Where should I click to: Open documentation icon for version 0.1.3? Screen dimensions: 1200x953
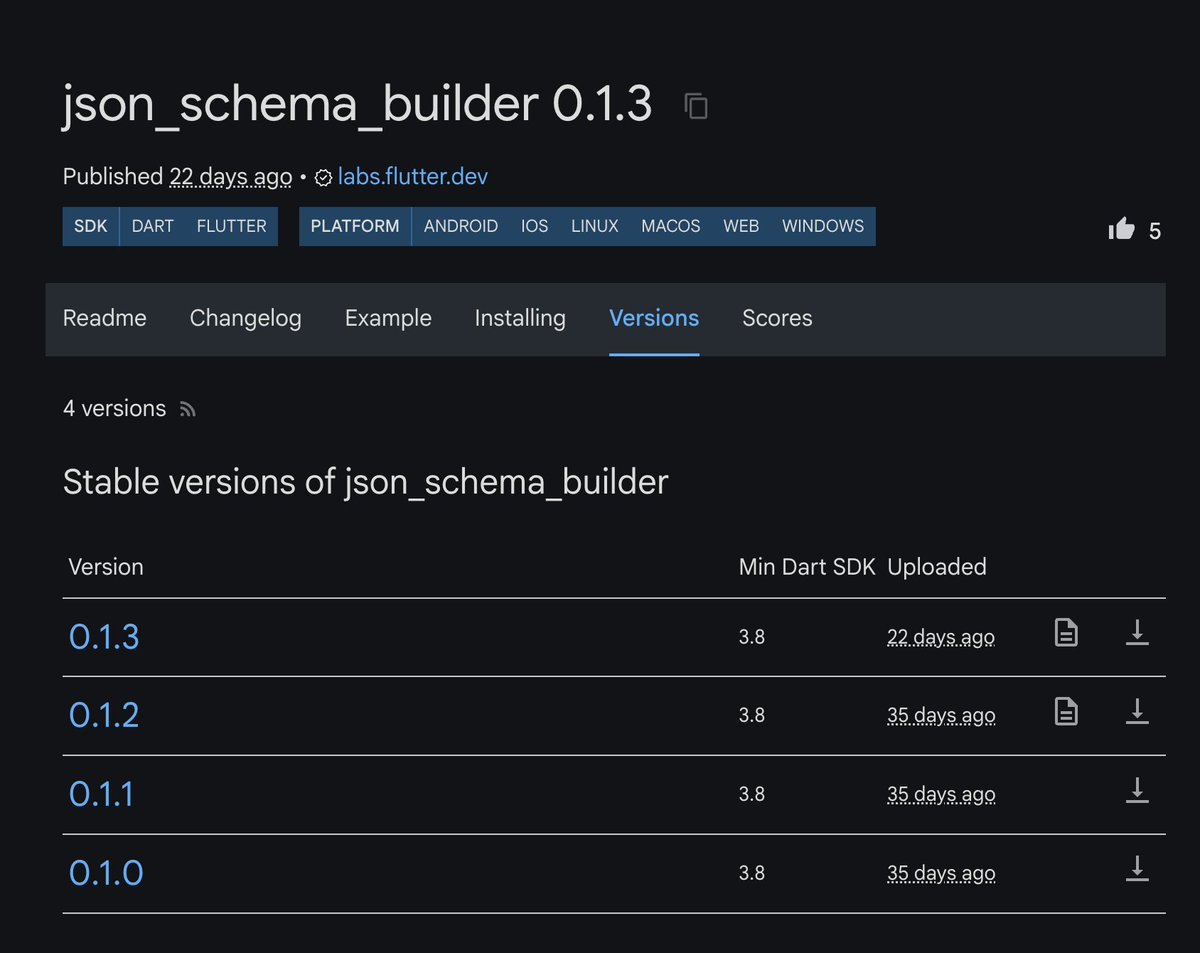(1067, 633)
